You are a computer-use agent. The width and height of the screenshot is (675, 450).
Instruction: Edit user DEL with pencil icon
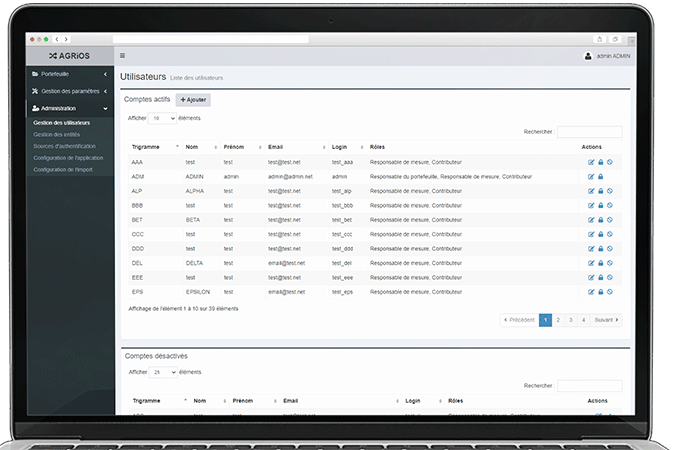click(591, 263)
